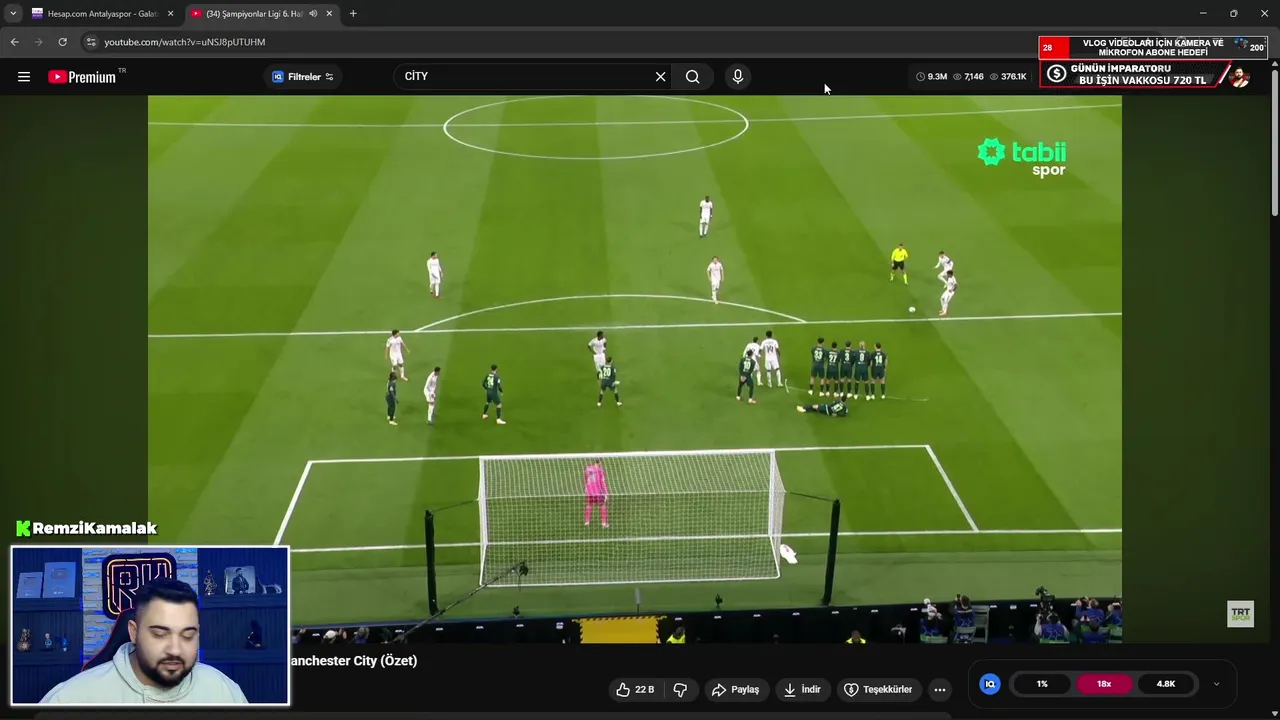The width and height of the screenshot is (1280, 720).
Task: Click the RemziKamalak channel name overlay
Action: (87, 528)
